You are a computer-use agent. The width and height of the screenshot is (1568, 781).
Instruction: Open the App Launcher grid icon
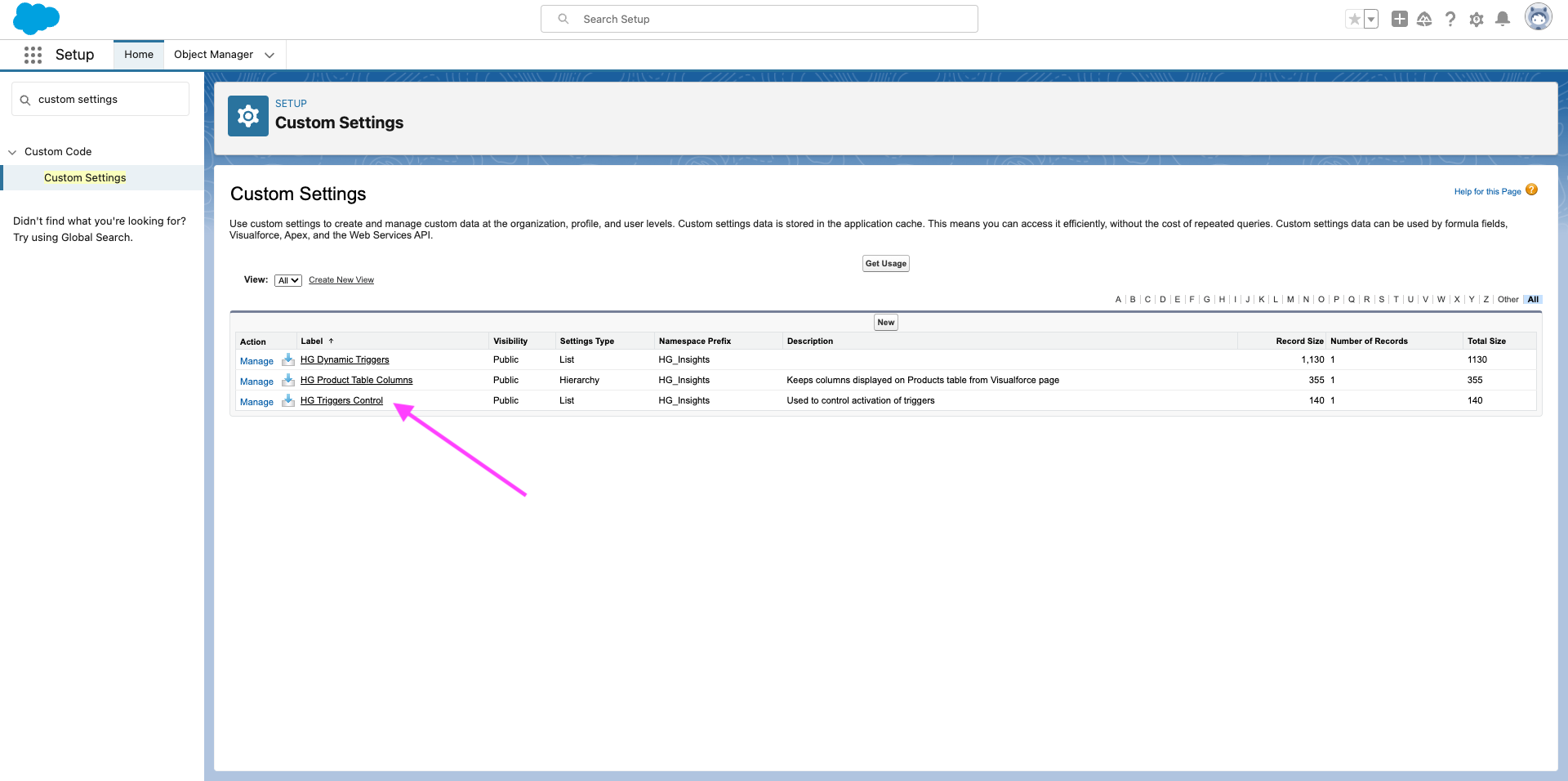(x=33, y=55)
